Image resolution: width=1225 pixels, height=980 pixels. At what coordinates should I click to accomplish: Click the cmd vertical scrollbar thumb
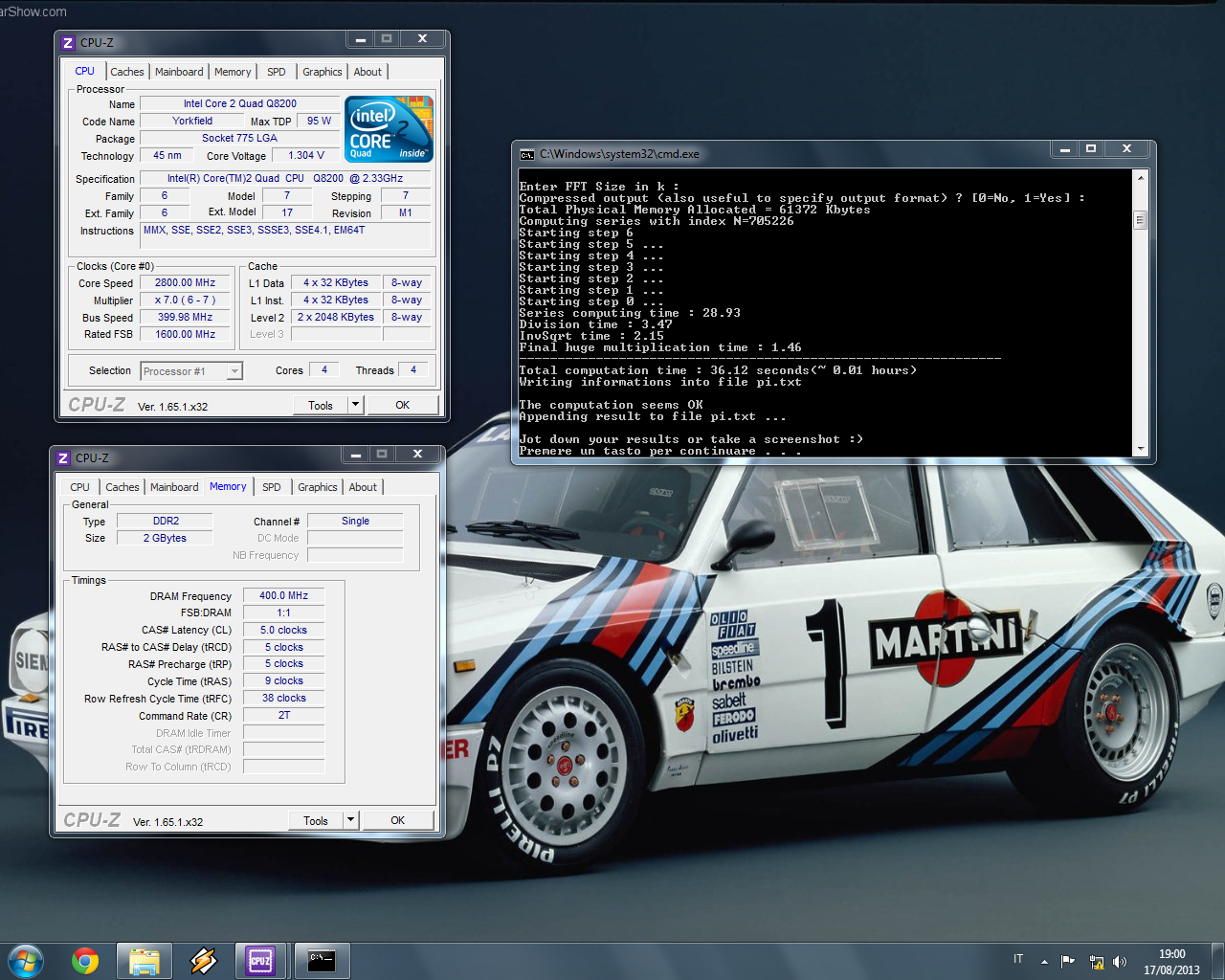click(x=1140, y=220)
